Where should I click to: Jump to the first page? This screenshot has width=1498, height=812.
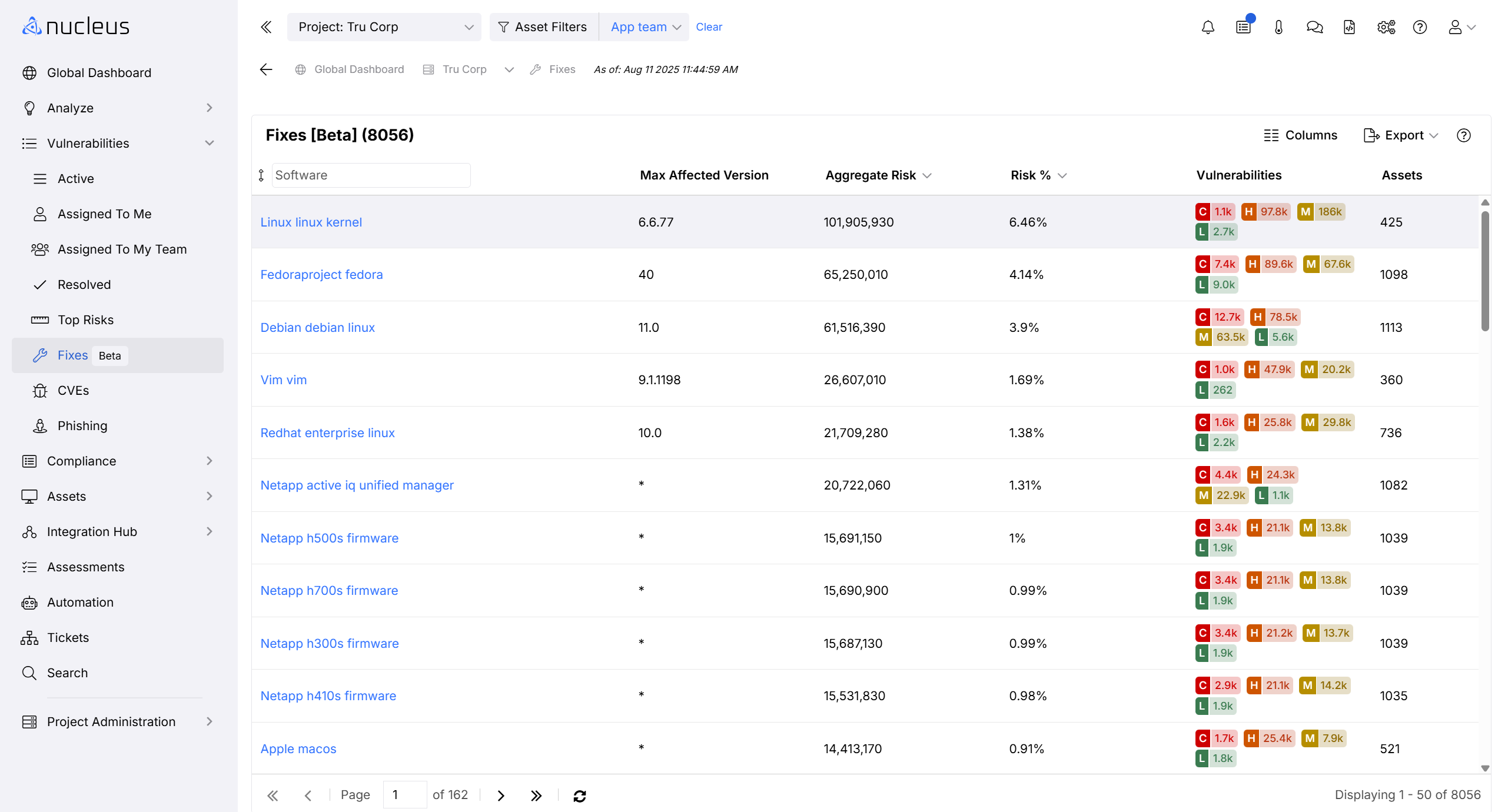pos(273,796)
